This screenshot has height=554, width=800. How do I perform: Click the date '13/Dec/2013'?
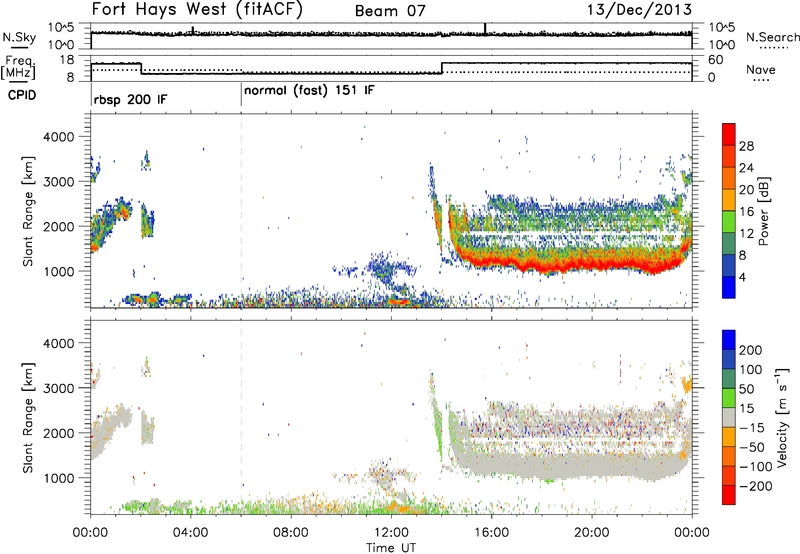(x=639, y=10)
